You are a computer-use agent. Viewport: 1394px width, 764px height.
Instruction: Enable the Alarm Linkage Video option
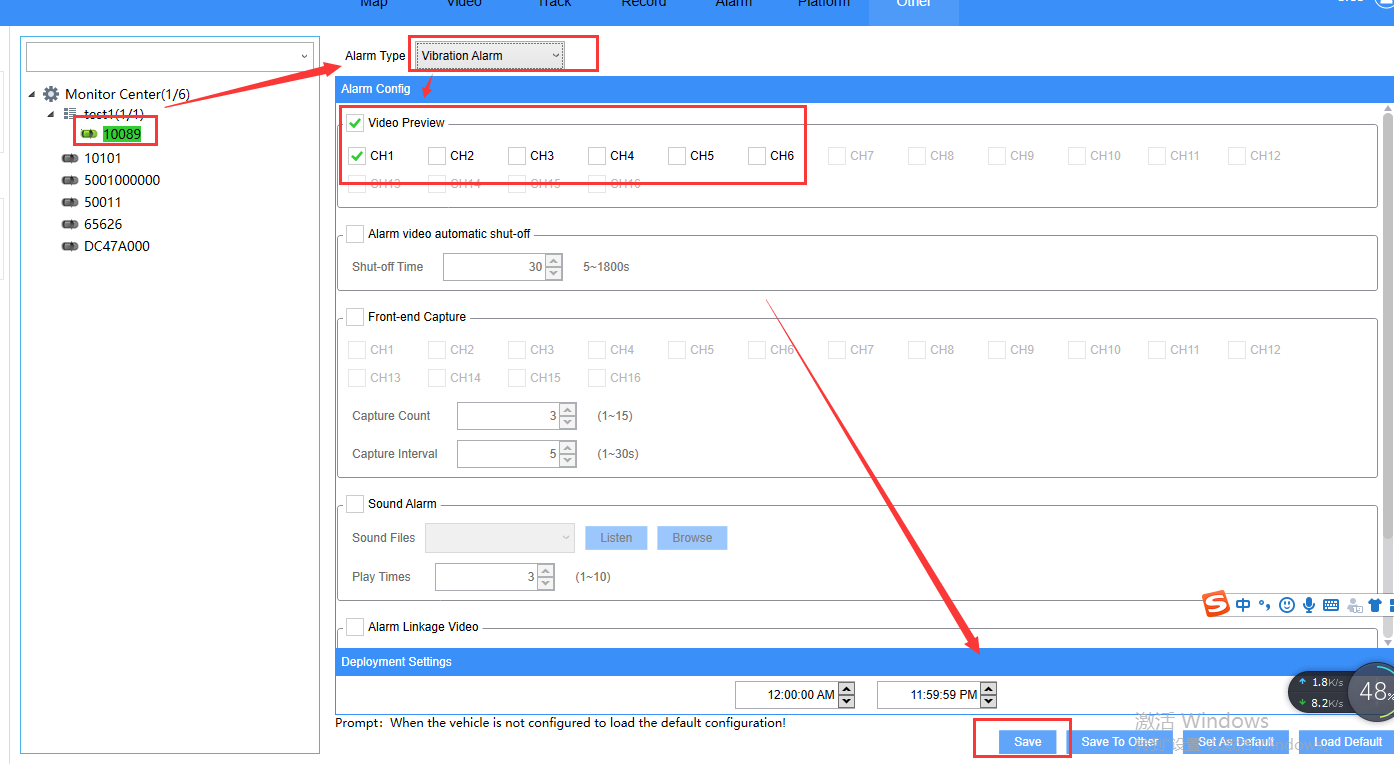tap(355, 627)
